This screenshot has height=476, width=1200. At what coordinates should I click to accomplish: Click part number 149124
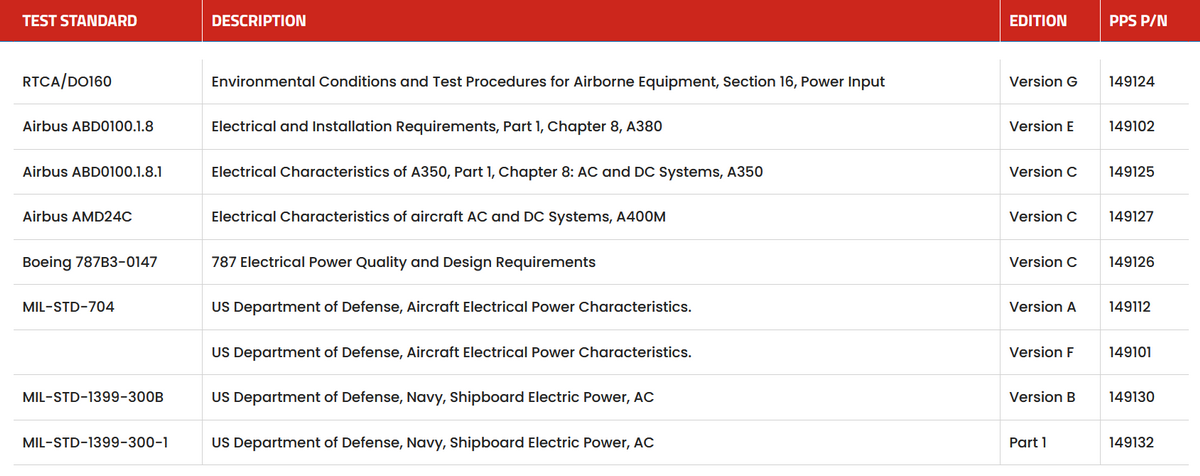coord(1132,82)
